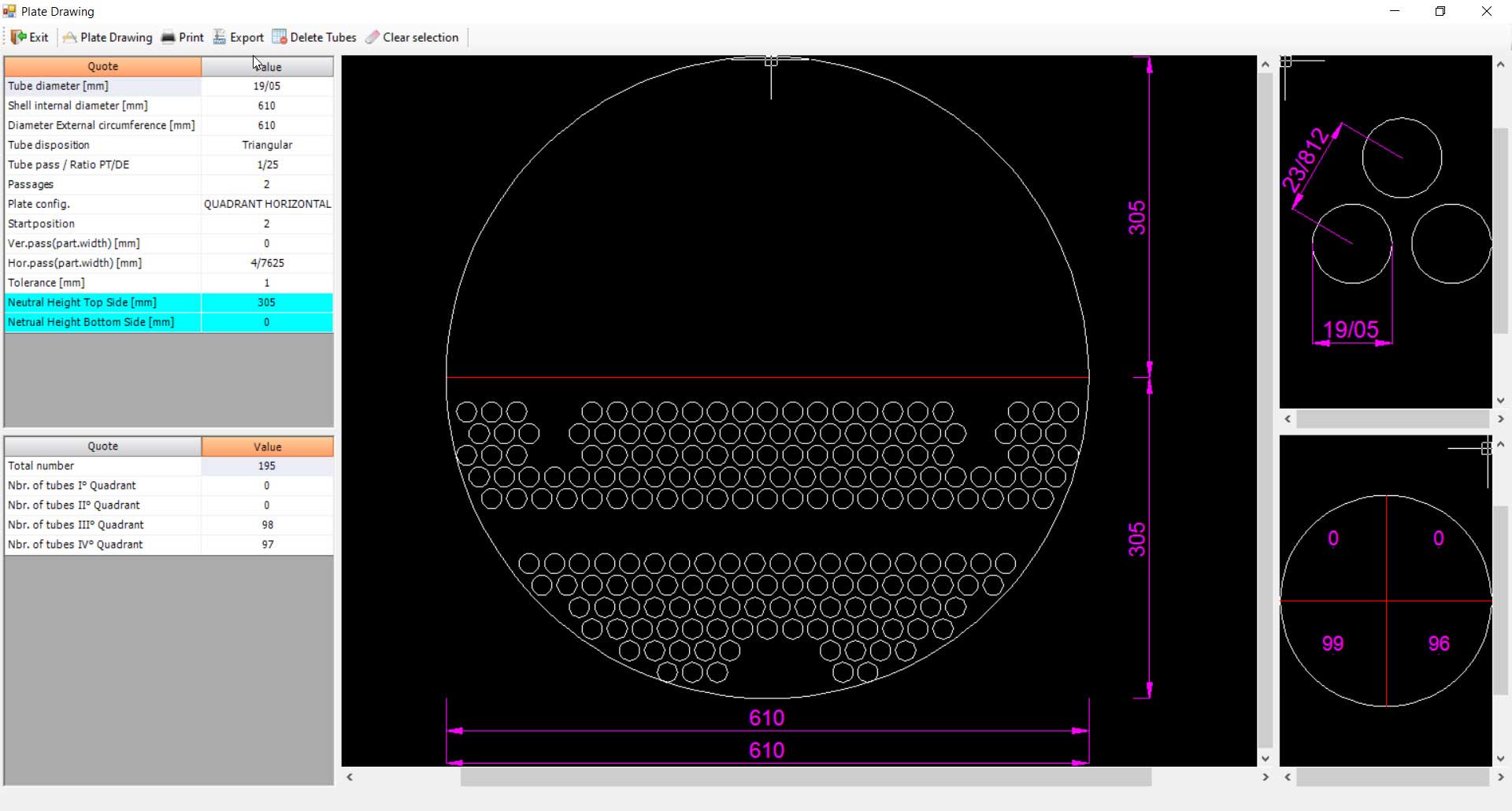The image size is (1512, 811).
Task: Click the upper table Value column header
Action: pyautogui.click(x=267, y=66)
